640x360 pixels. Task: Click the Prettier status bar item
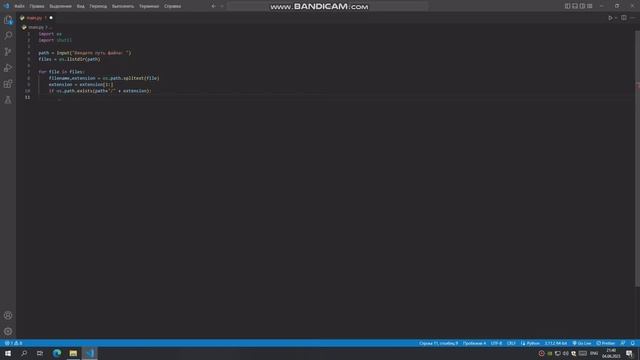pos(605,343)
